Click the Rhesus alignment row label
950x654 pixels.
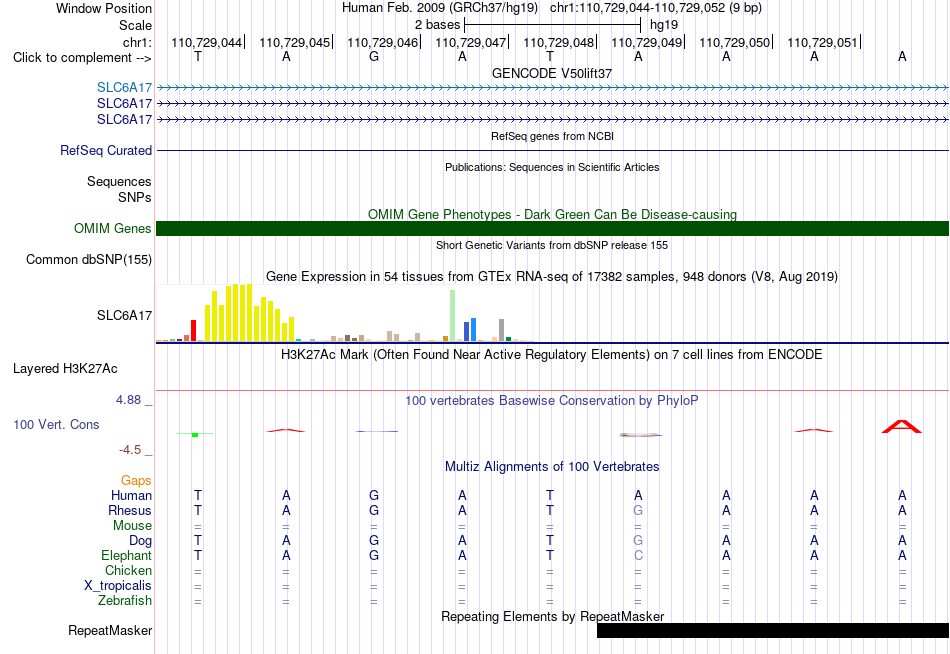(x=130, y=511)
